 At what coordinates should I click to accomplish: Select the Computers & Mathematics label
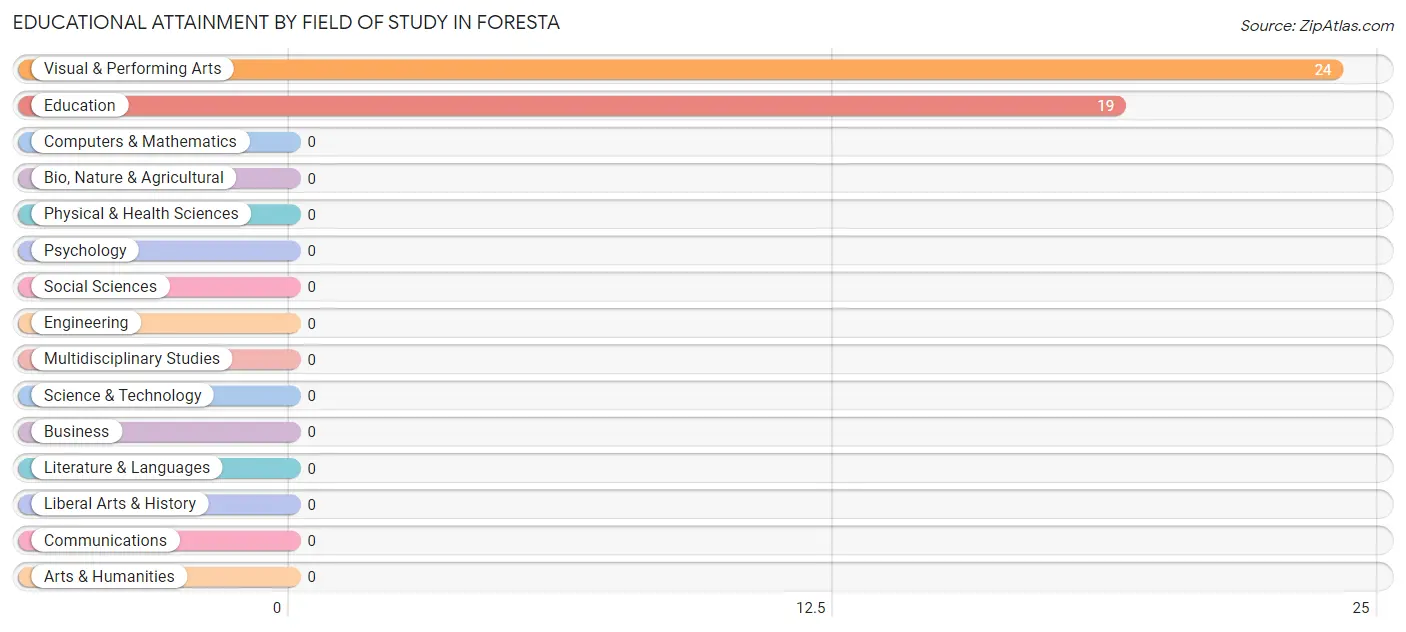140,142
